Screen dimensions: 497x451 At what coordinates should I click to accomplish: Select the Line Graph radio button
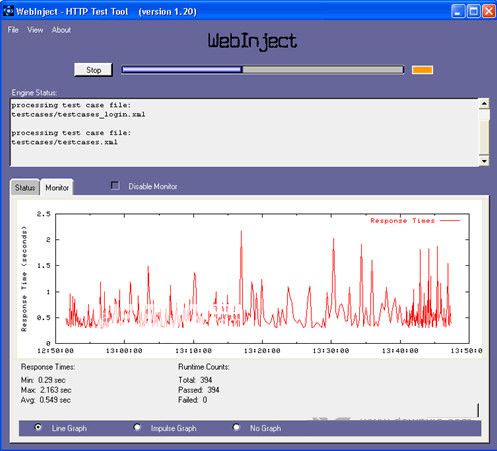(x=38, y=427)
